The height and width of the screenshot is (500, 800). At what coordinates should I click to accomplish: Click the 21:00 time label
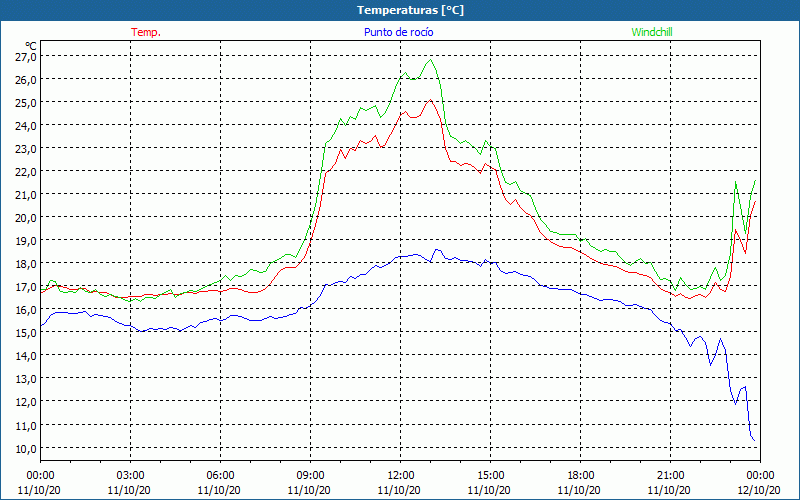(670, 476)
